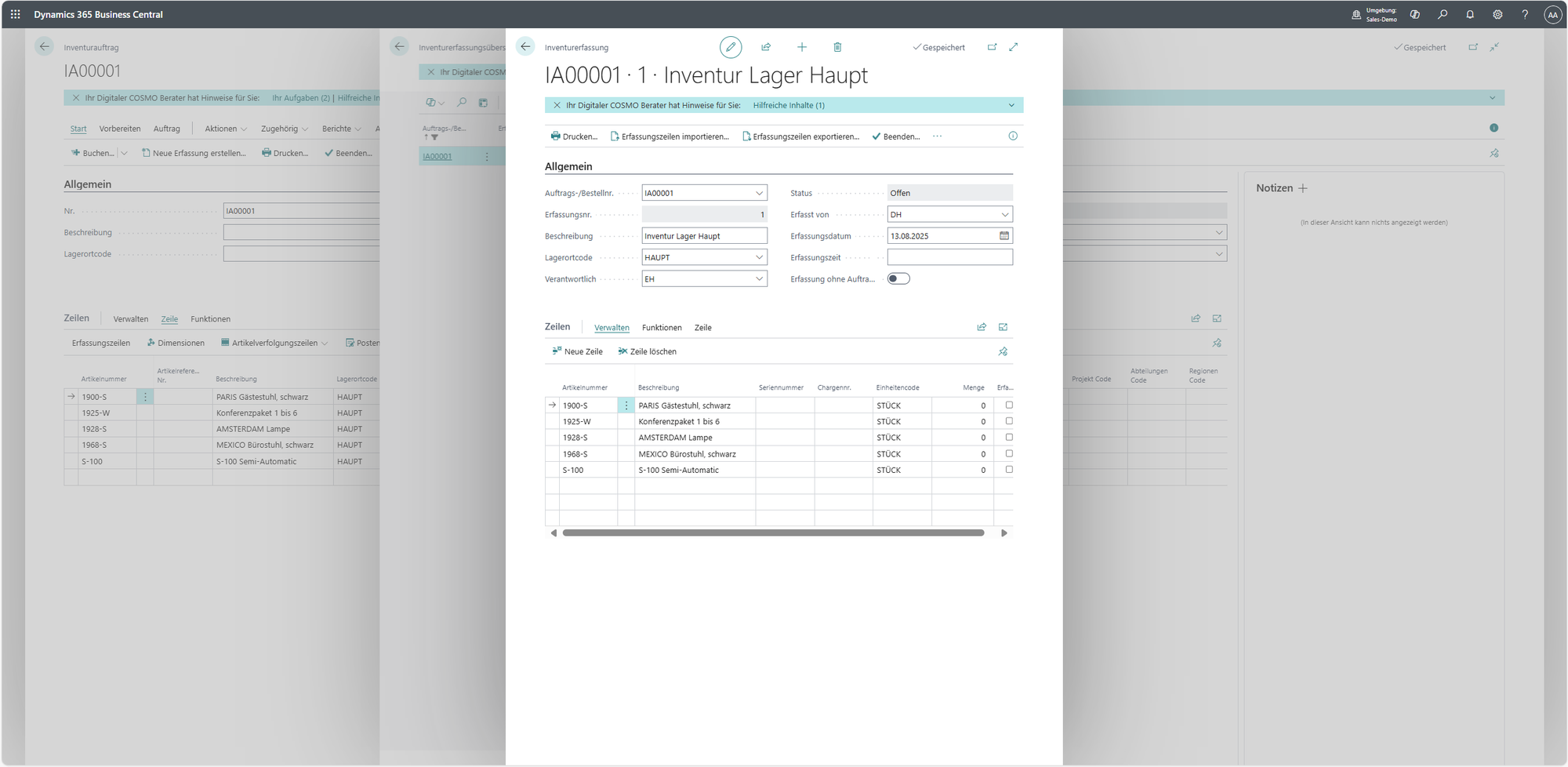Open the notifications bell in top bar

1470,14
